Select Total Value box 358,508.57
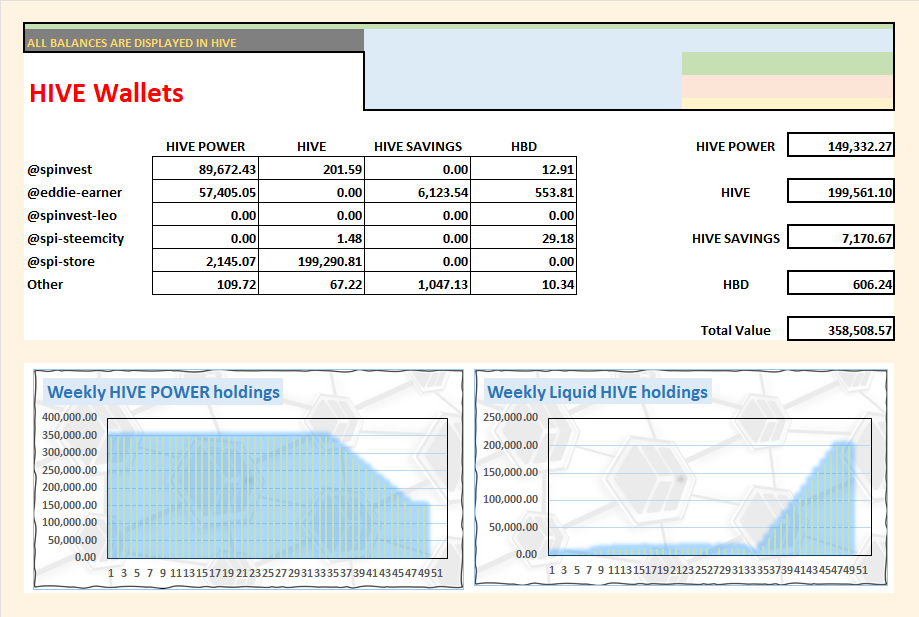This screenshot has height=617, width=919. tap(840, 329)
